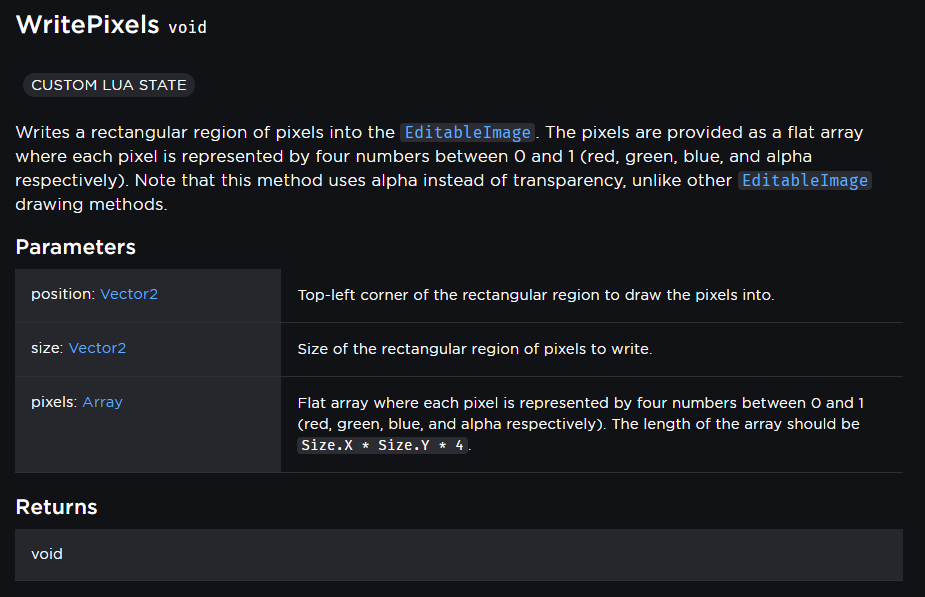Screen dimensions: 925x597
Task: Open the first EditableImage link in description
Action: [468, 132]
